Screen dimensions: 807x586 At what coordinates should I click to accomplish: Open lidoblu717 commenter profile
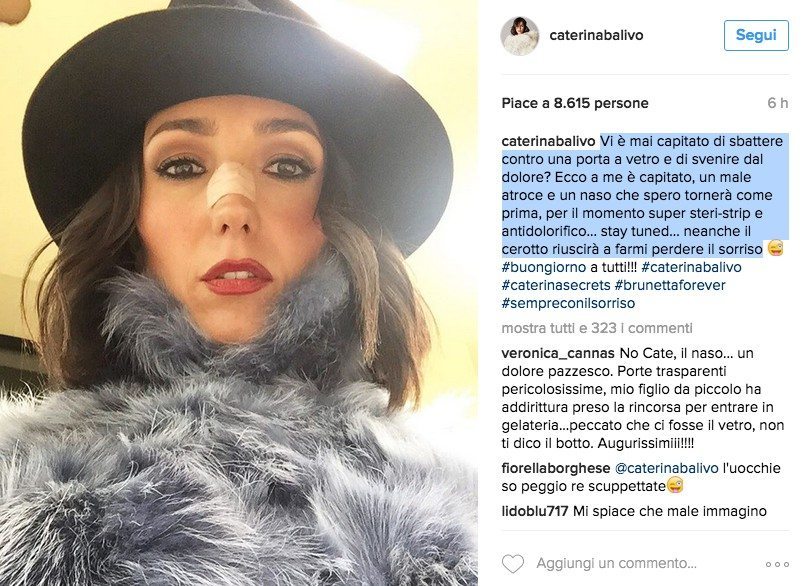[x=535, y=511]
